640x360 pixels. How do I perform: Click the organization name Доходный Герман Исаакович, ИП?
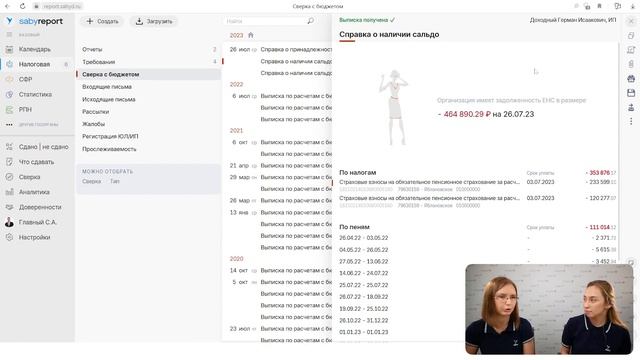coord(573,20)
